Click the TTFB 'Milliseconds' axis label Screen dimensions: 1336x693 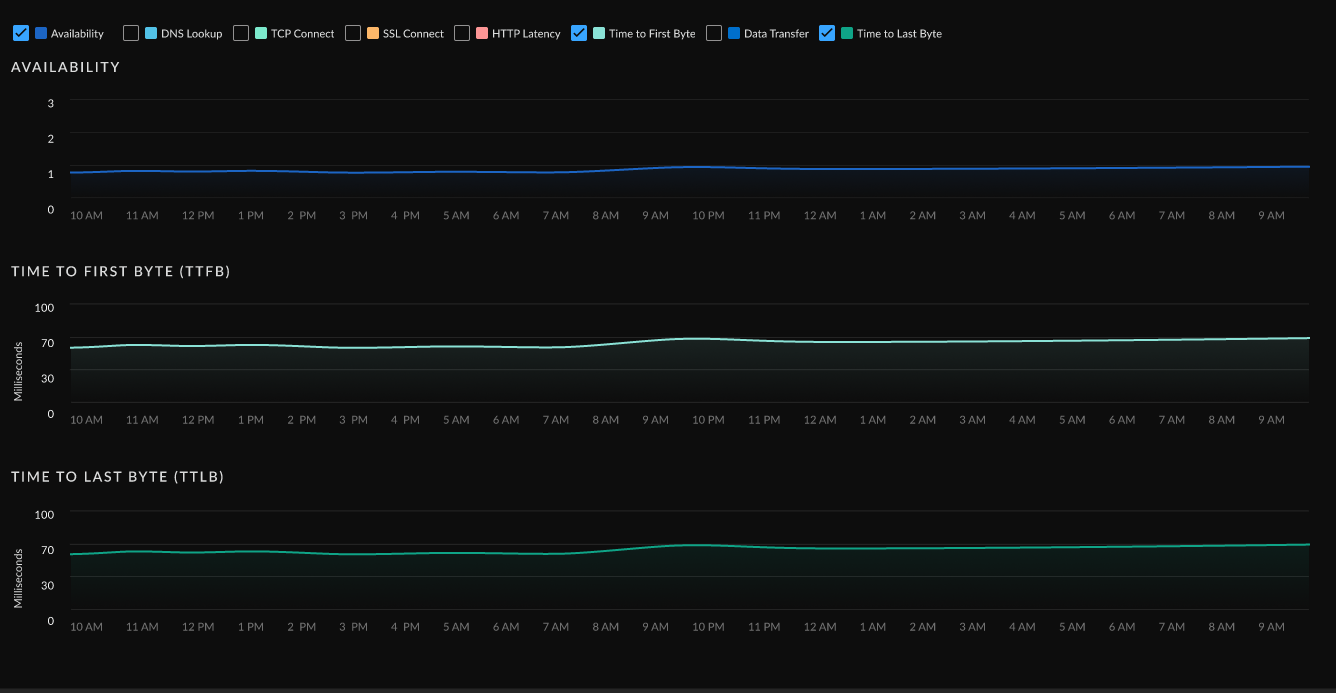[x=18, y=370]
